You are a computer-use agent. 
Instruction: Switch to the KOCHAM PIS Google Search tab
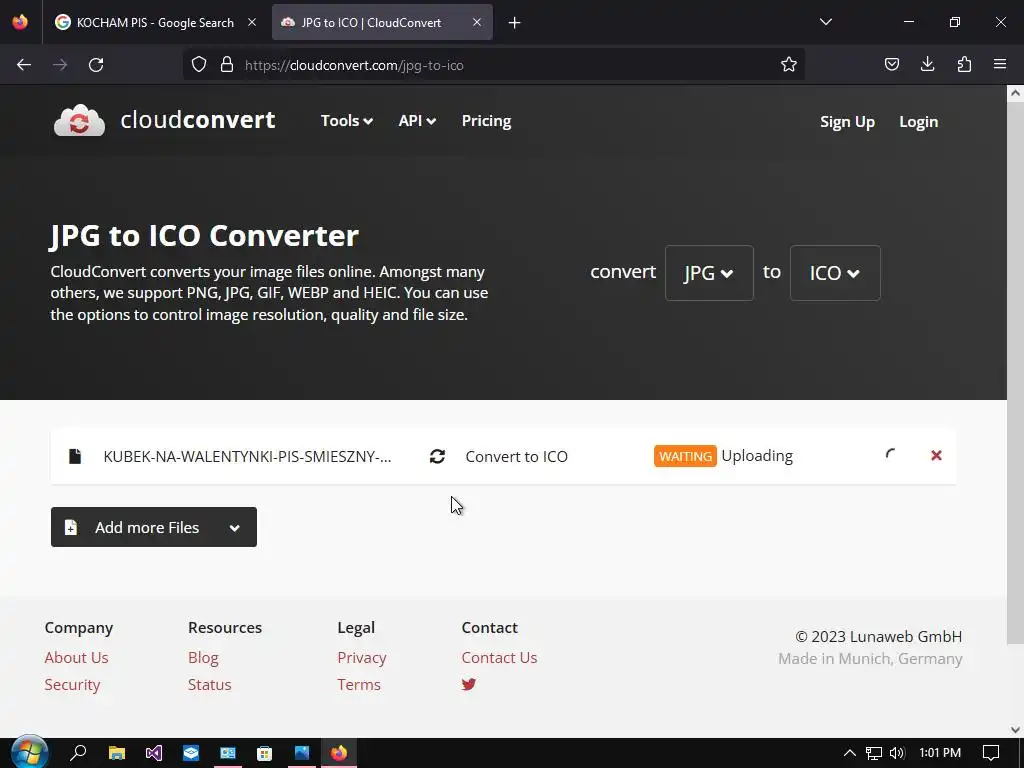tap(155, 23)
